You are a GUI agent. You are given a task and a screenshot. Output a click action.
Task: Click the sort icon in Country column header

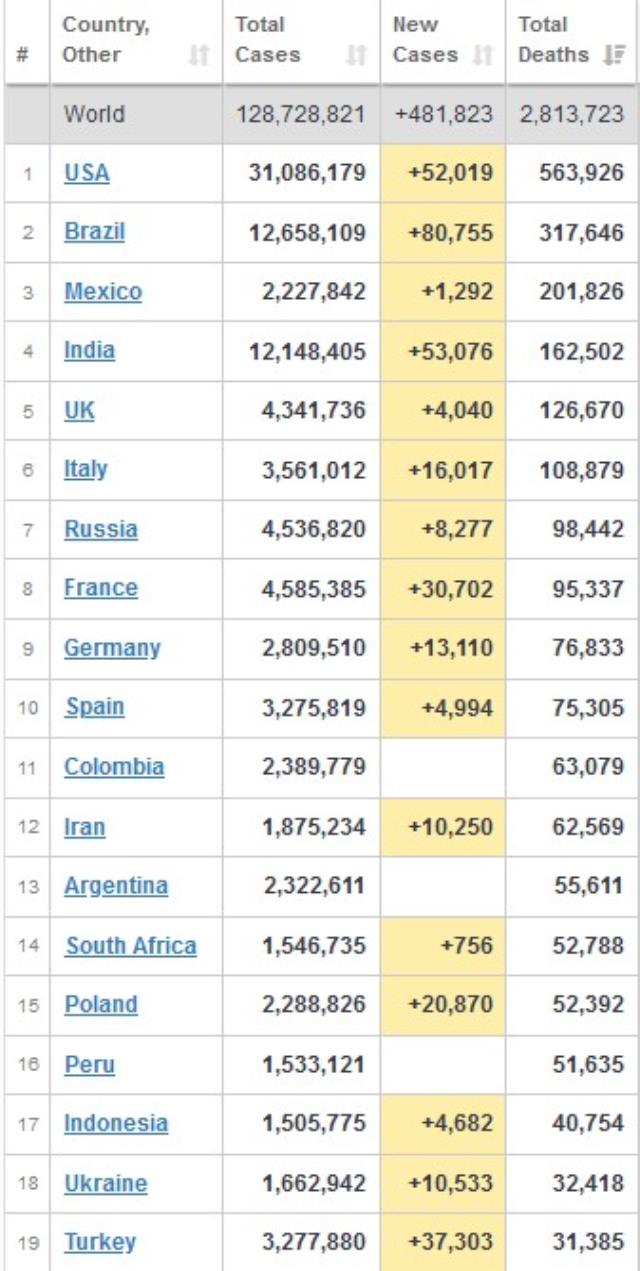[195, 57]
